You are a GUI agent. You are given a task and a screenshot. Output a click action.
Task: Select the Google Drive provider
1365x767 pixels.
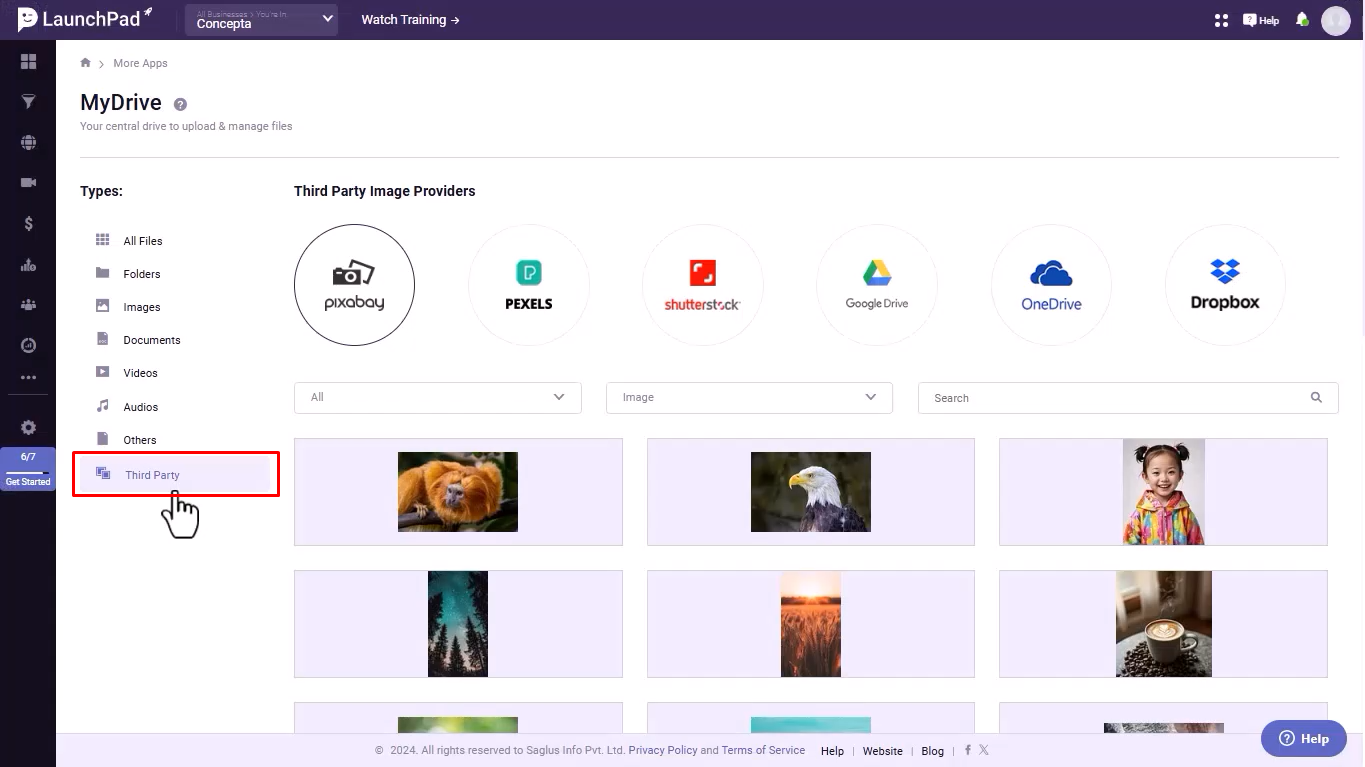(877, 285)
